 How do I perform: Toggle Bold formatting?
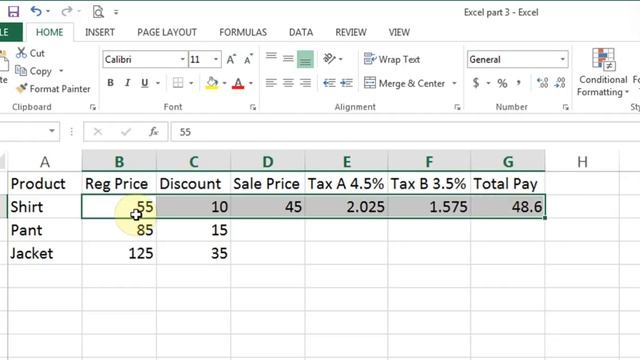point(110,83)
